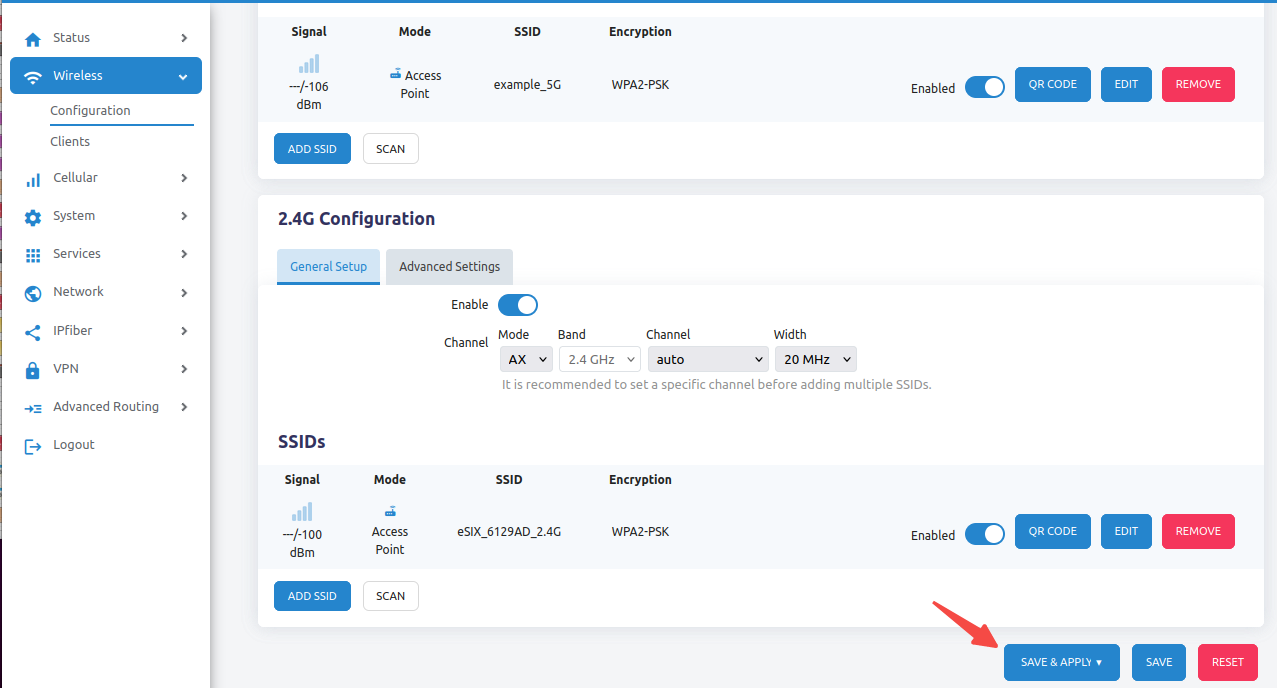1277x688 pixels.
Task: Click the SAVE & APPLY button
Action: [x=1061, y=662]
